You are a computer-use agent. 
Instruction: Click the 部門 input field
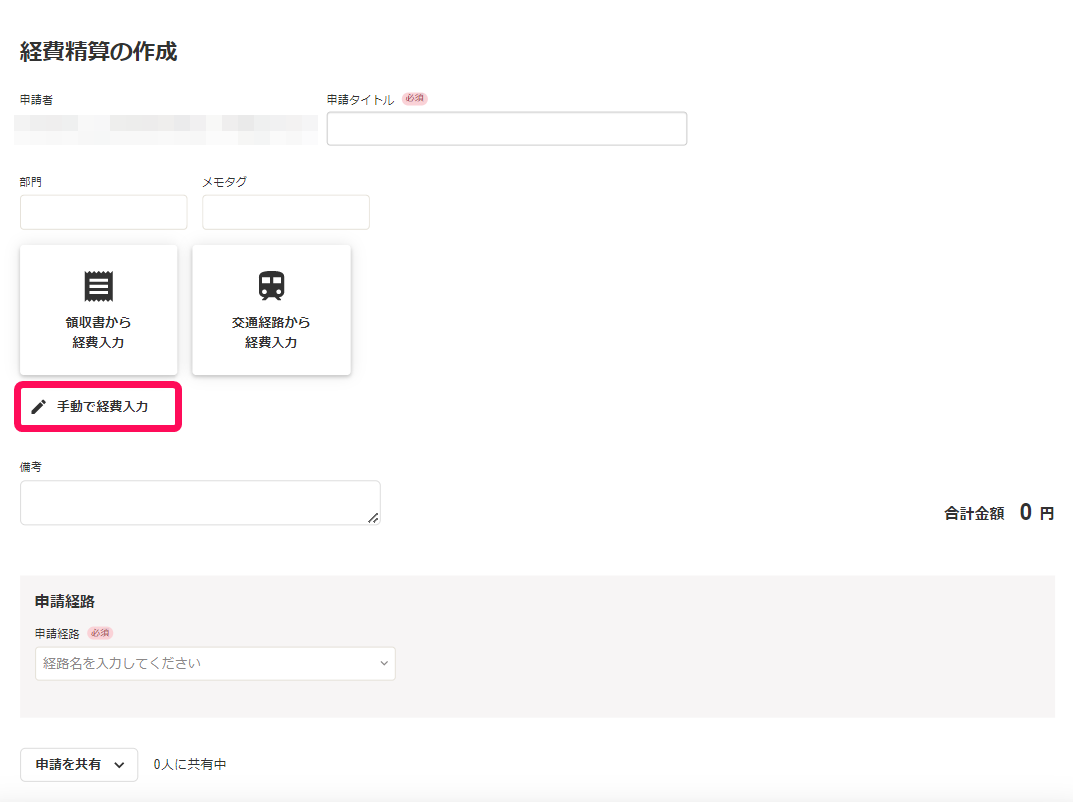coord(104,212)
